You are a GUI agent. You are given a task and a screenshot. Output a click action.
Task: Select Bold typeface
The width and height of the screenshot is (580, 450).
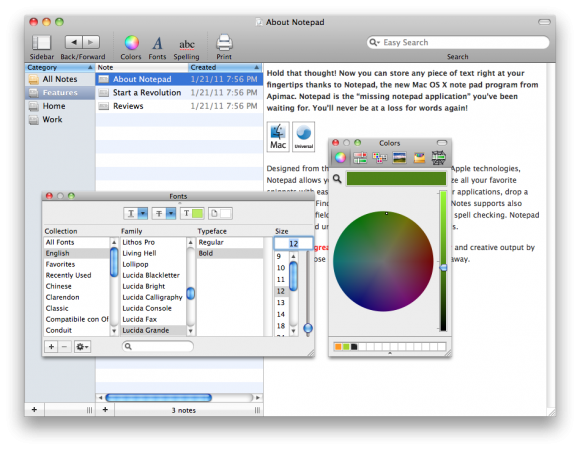[230, 253]
